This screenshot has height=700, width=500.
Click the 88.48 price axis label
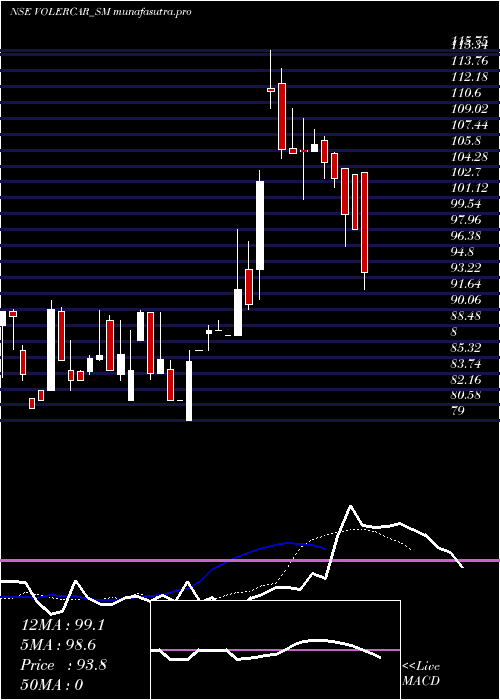tap(466, 316)
